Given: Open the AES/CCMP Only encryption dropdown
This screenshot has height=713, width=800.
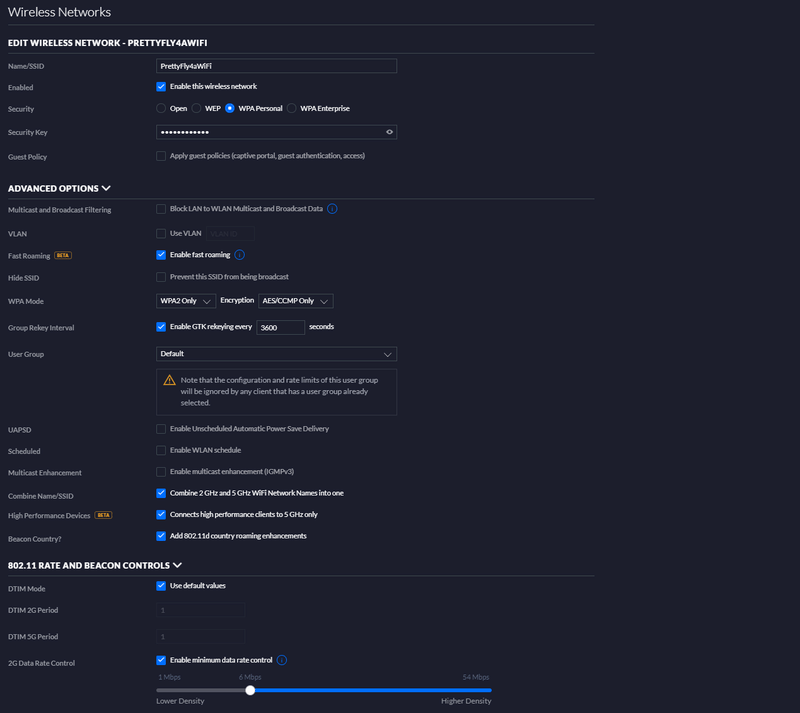Looking at the screenshot, I should (295, 301).
